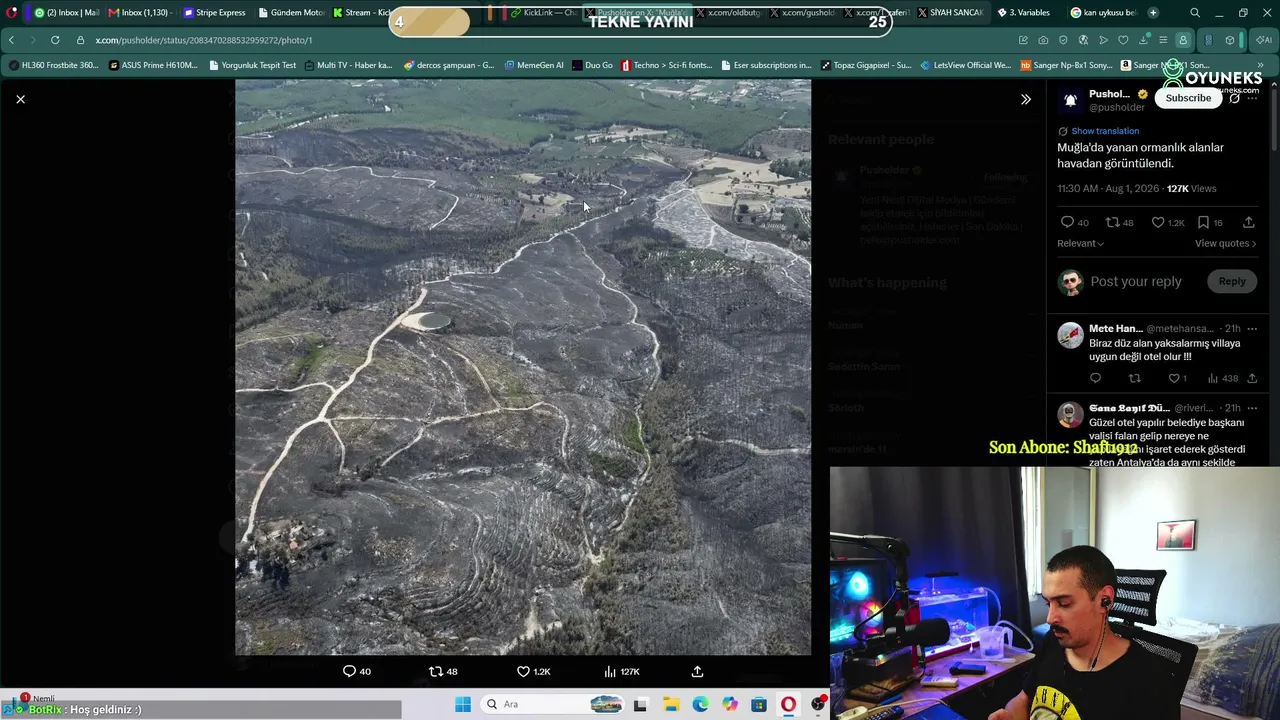Screen dimensions: 1280x720
Task: Subscribe to Pusholder
Action: [1188, 98]
